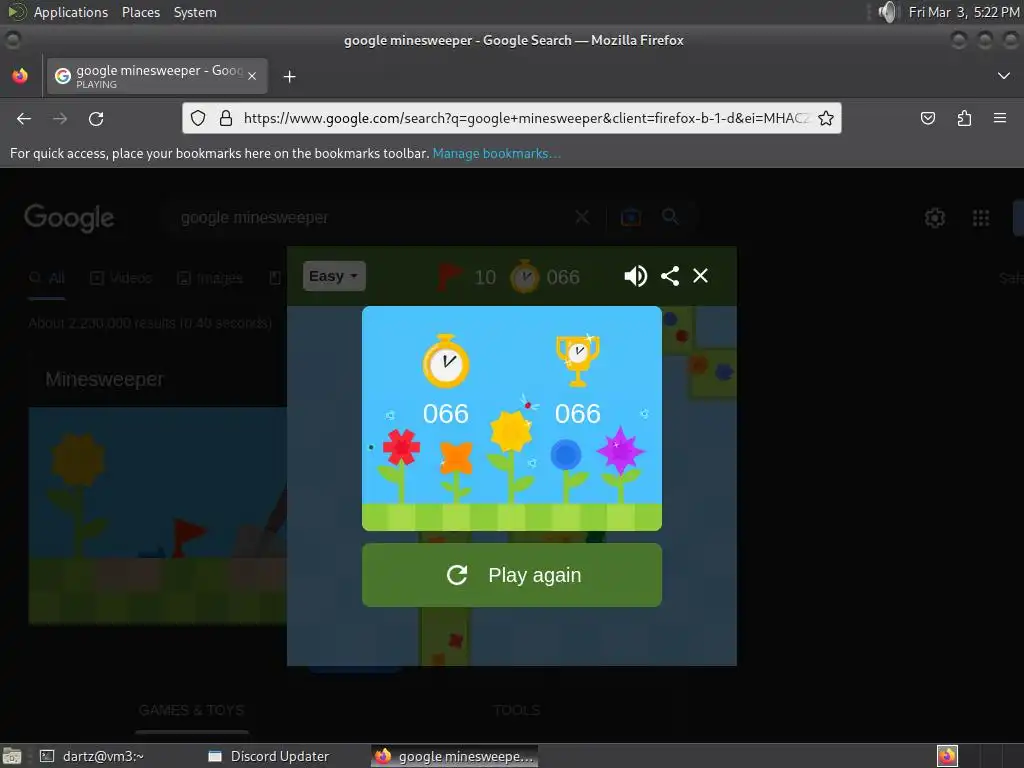
Task: Open the Google apps grid
Action: [981, 217]
